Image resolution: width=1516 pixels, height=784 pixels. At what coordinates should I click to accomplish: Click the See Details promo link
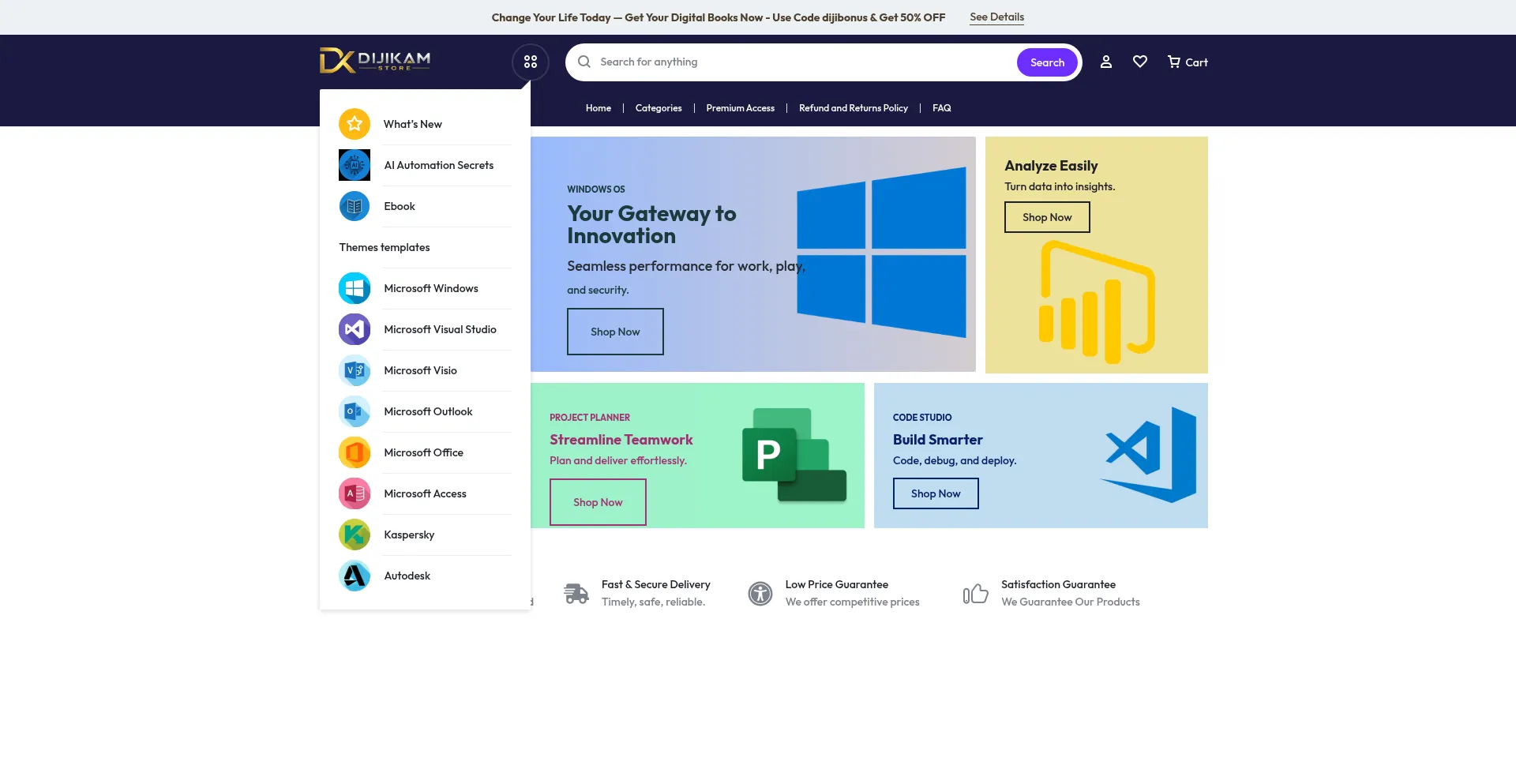996,17
